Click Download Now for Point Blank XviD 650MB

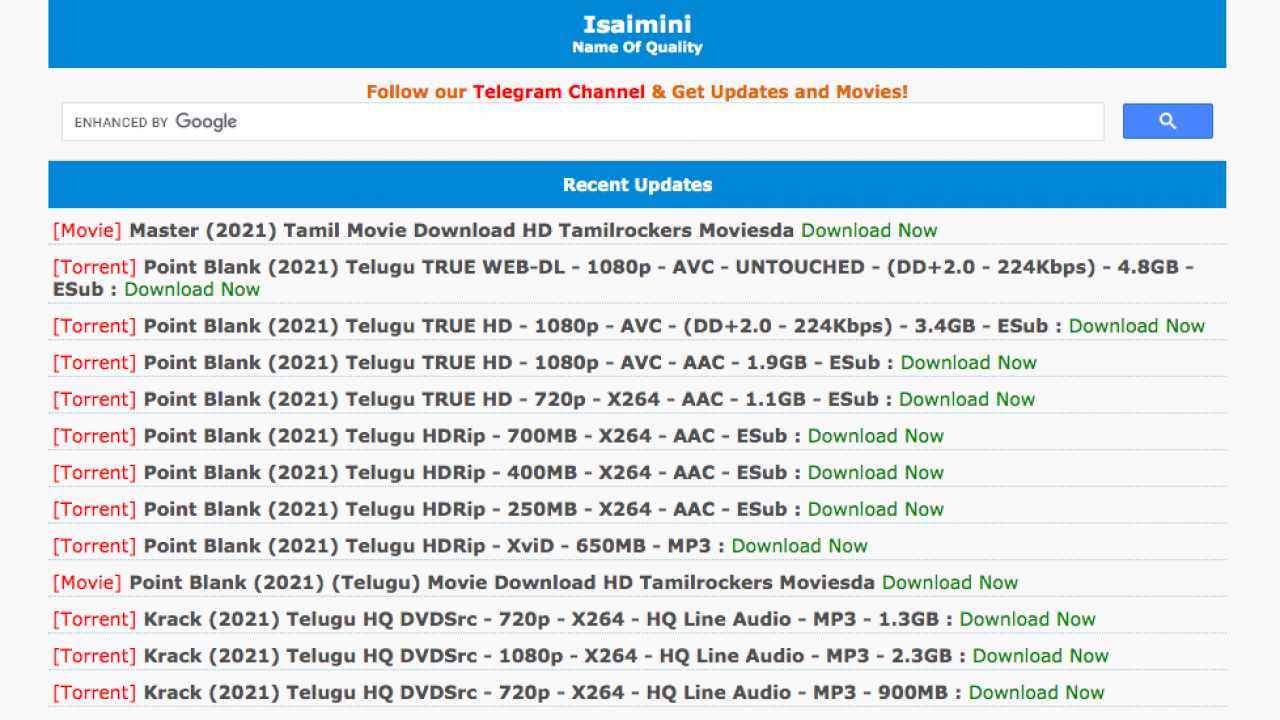click(x=800, y=546)
